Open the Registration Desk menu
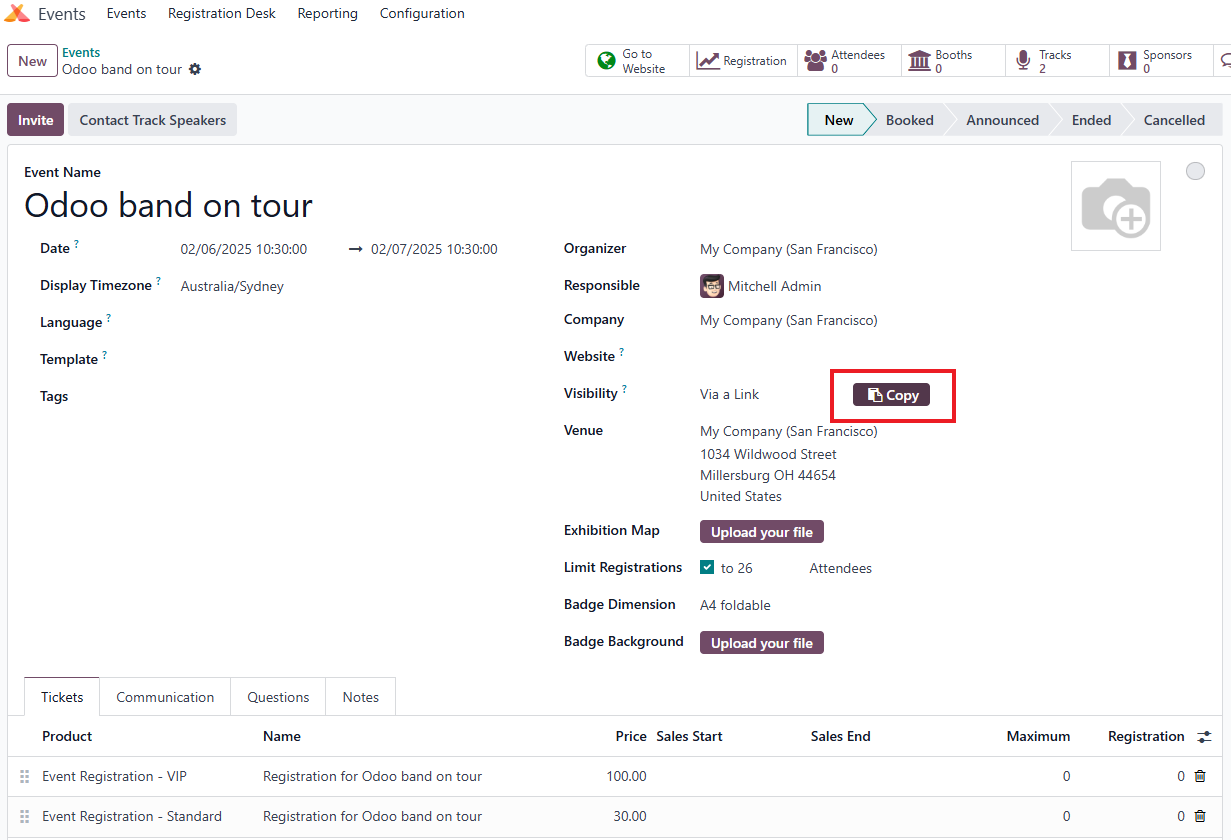 coord(222,14)
